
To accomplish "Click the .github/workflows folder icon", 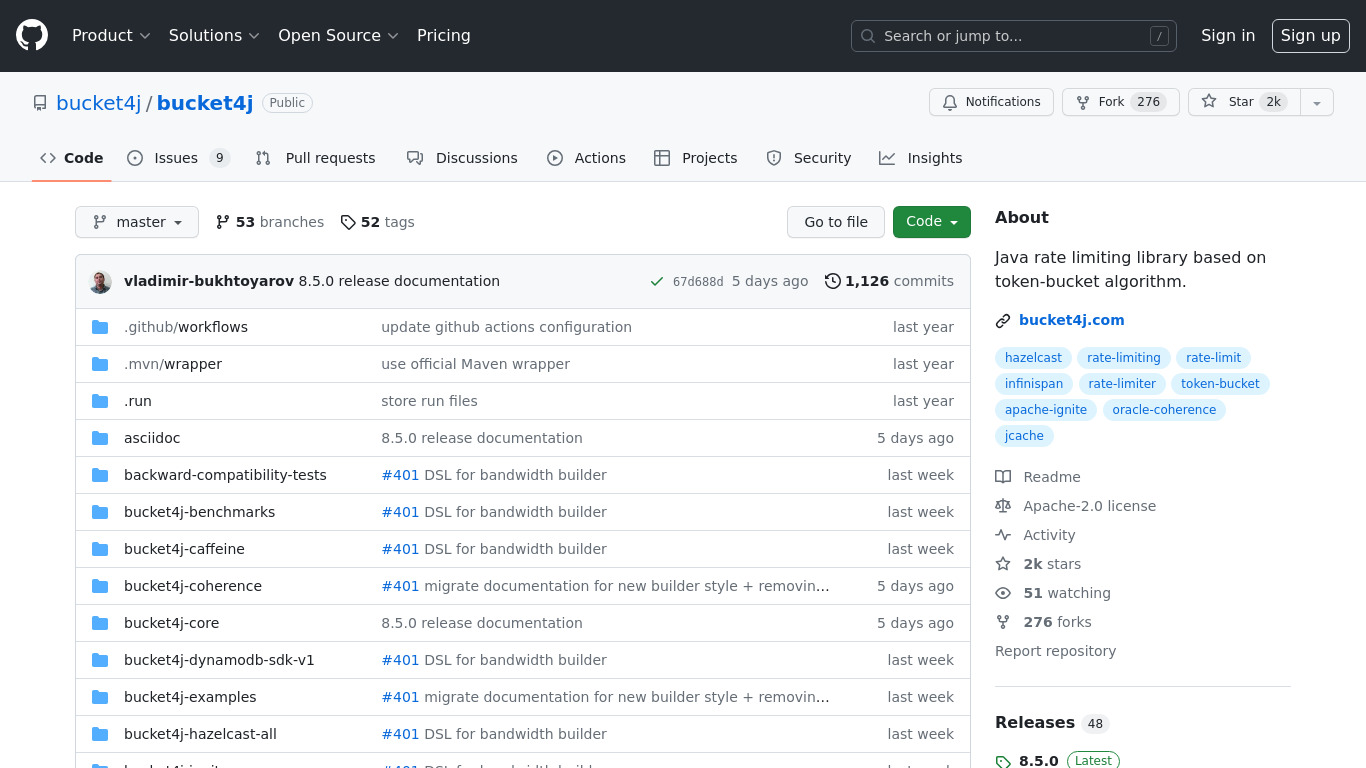I will click(100, 327).
